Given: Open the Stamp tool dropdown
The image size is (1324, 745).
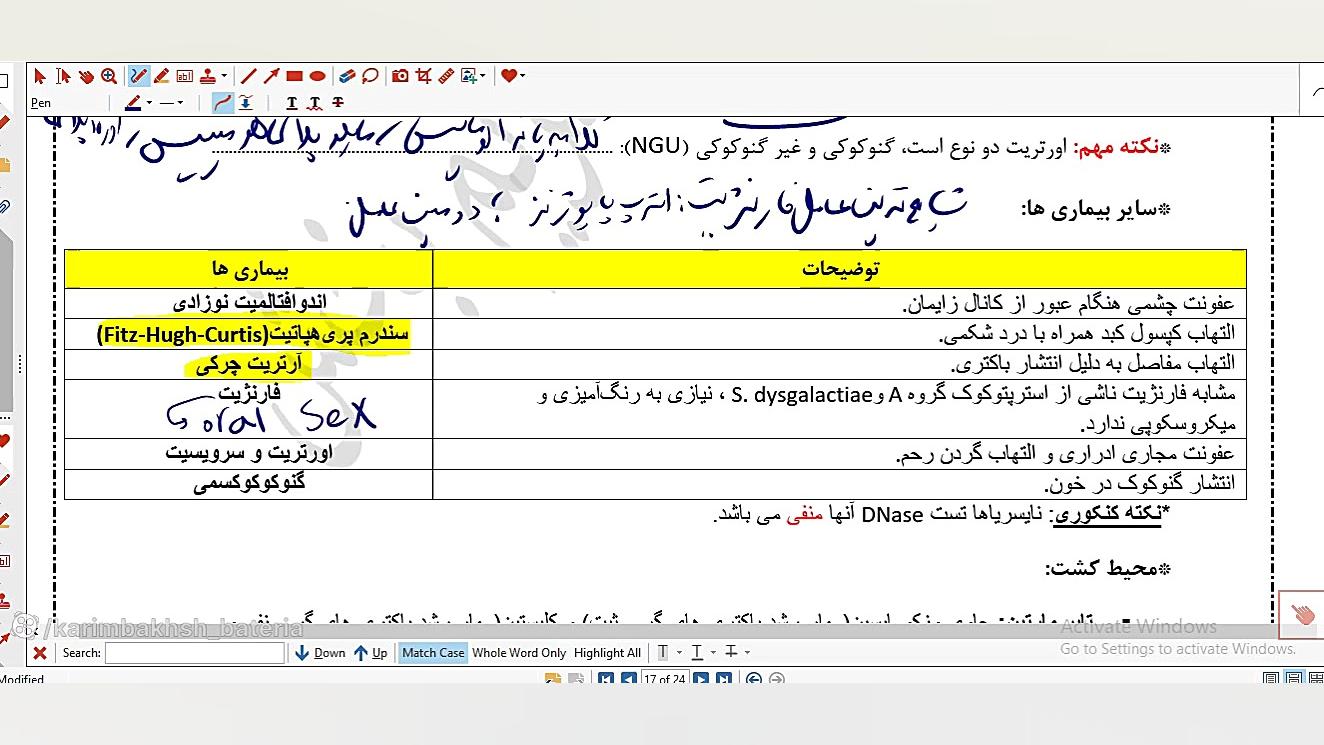Looking at the screenshot, I should pos(224,77).
